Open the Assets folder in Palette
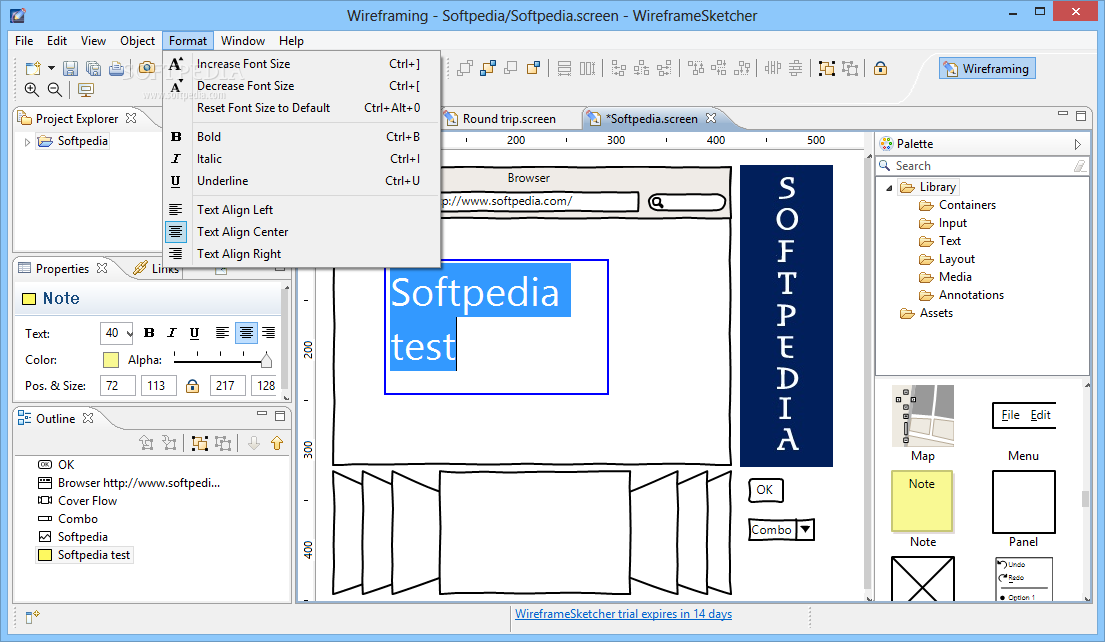 [926, 313]
